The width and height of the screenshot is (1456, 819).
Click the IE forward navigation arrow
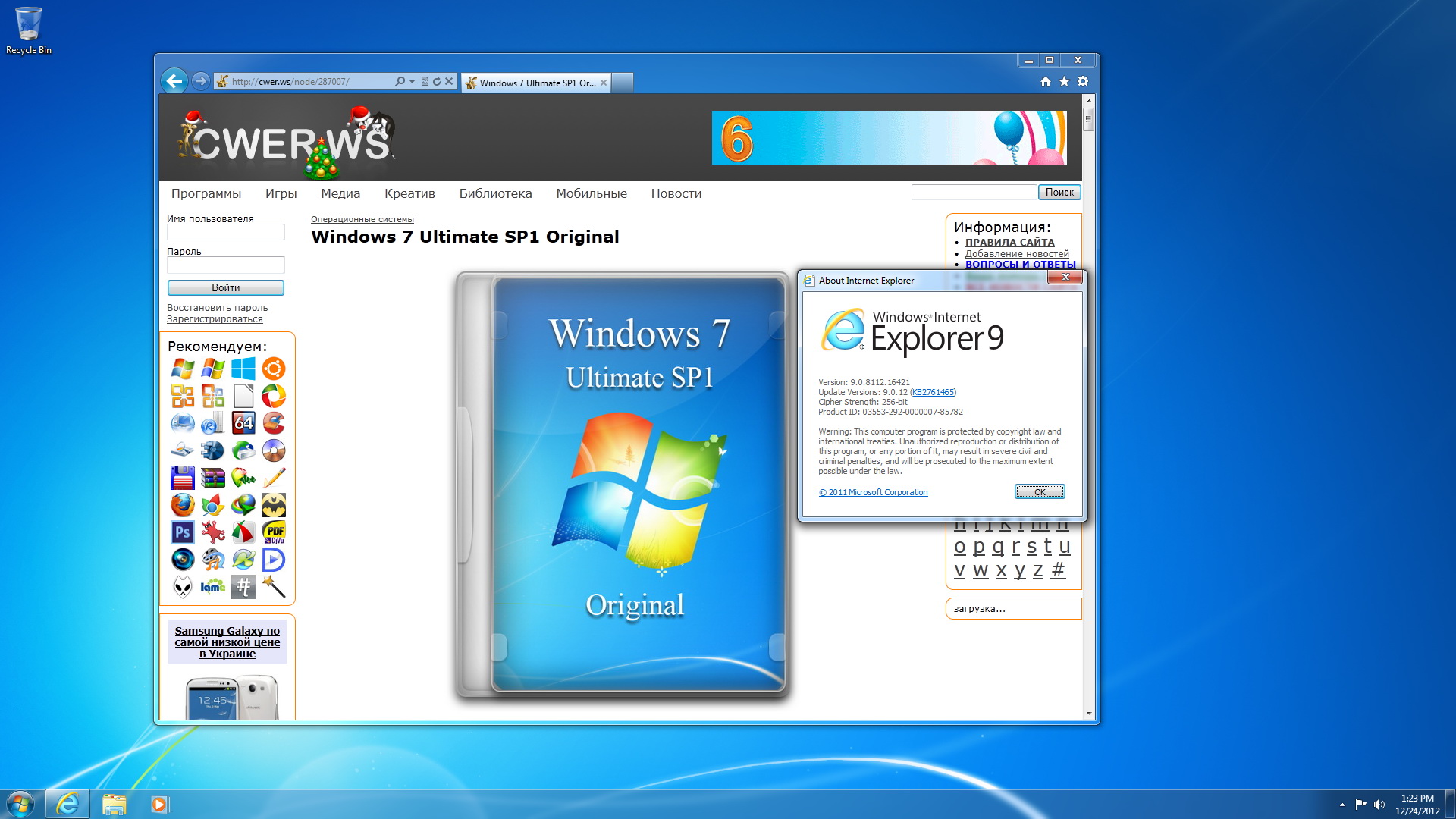coord(200,81)
